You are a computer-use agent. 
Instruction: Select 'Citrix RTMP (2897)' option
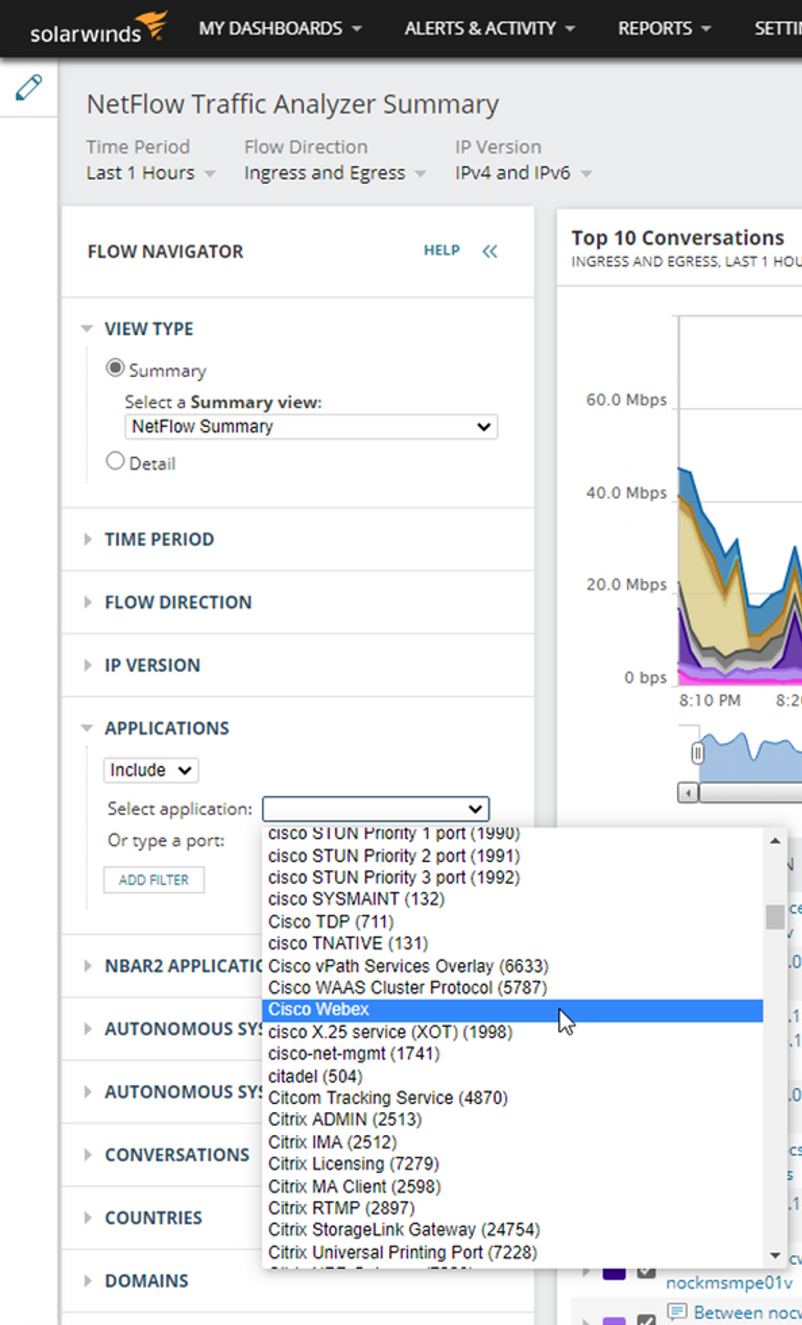point(513,1208)
